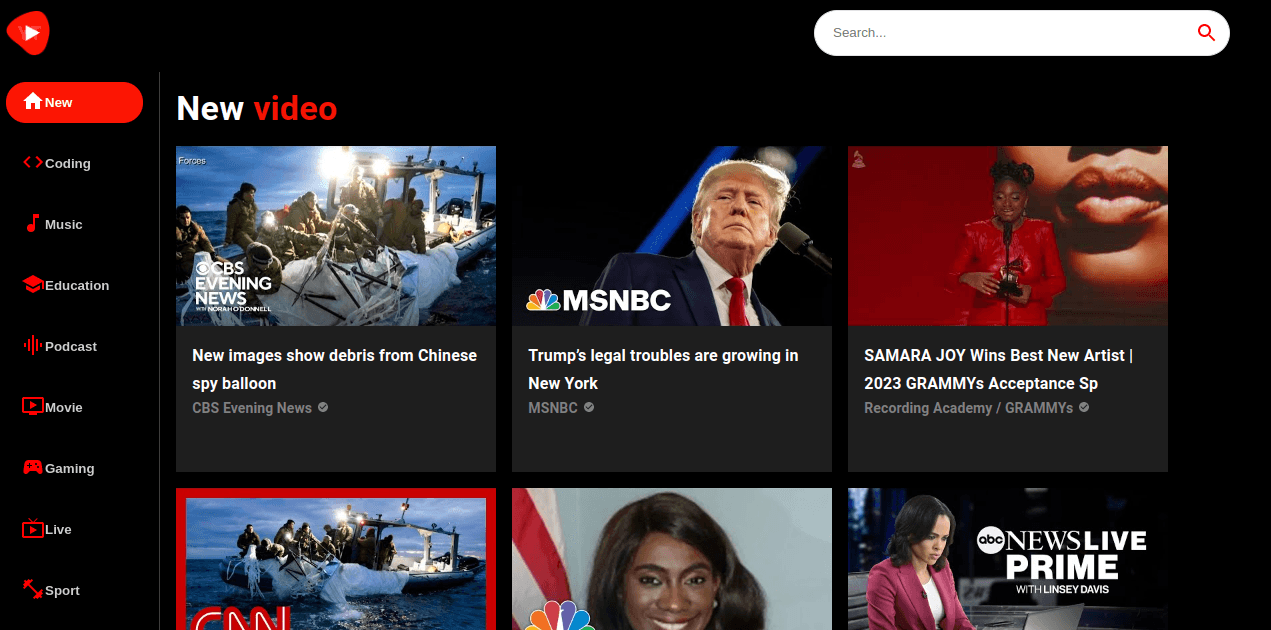Click the red play logo icon
1271x630 pixels.
pyautogui.click(x=28, y=33)
